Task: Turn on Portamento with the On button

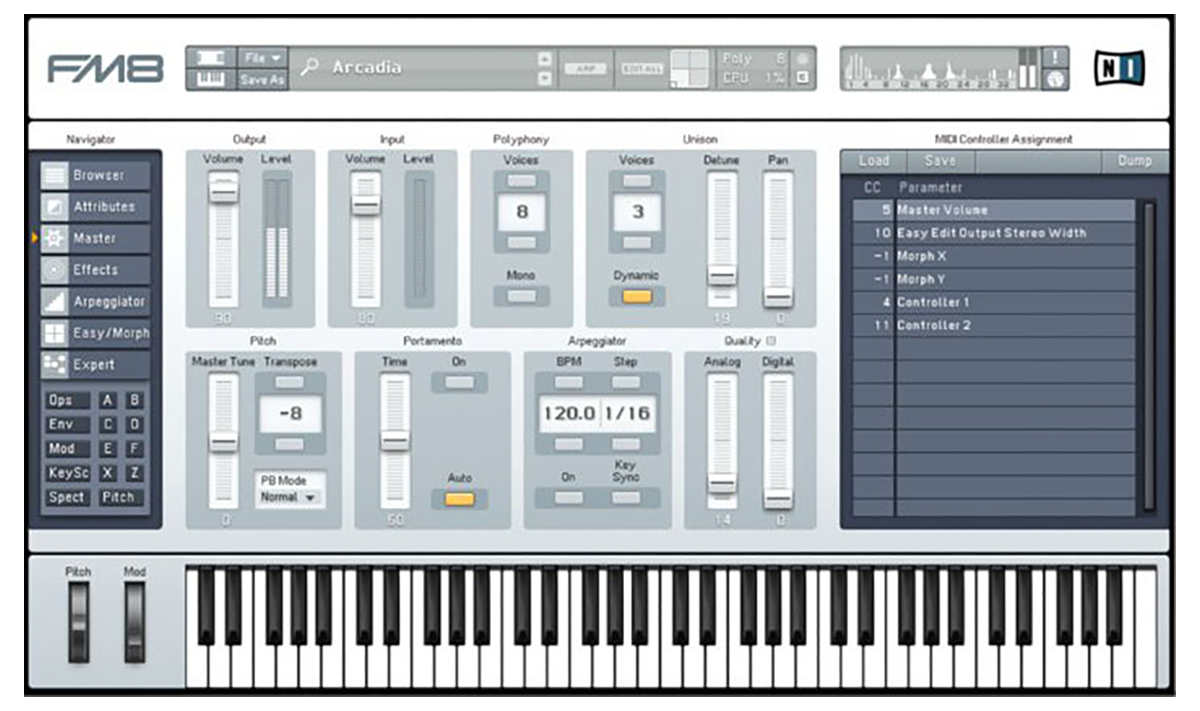Action: [462, 381]
